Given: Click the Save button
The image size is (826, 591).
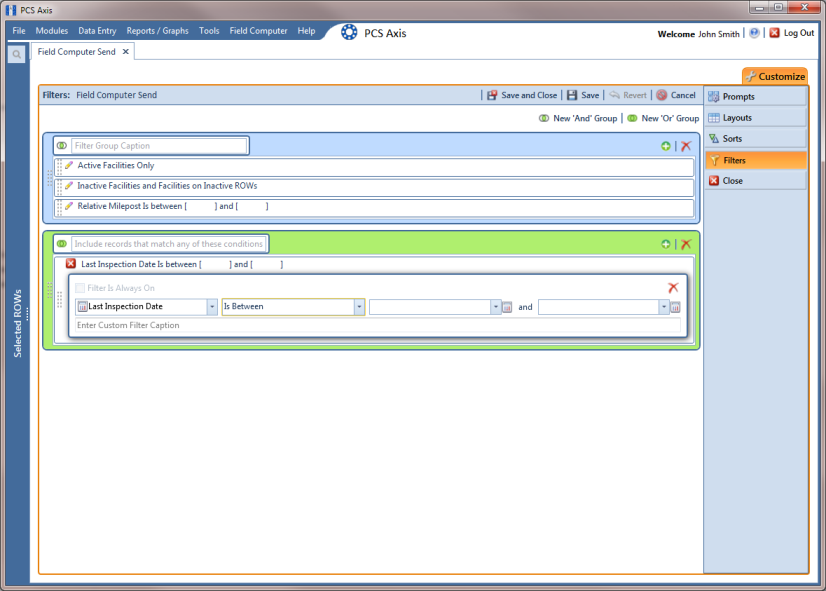Looking at the screenshot, I should tap(583, 95).
